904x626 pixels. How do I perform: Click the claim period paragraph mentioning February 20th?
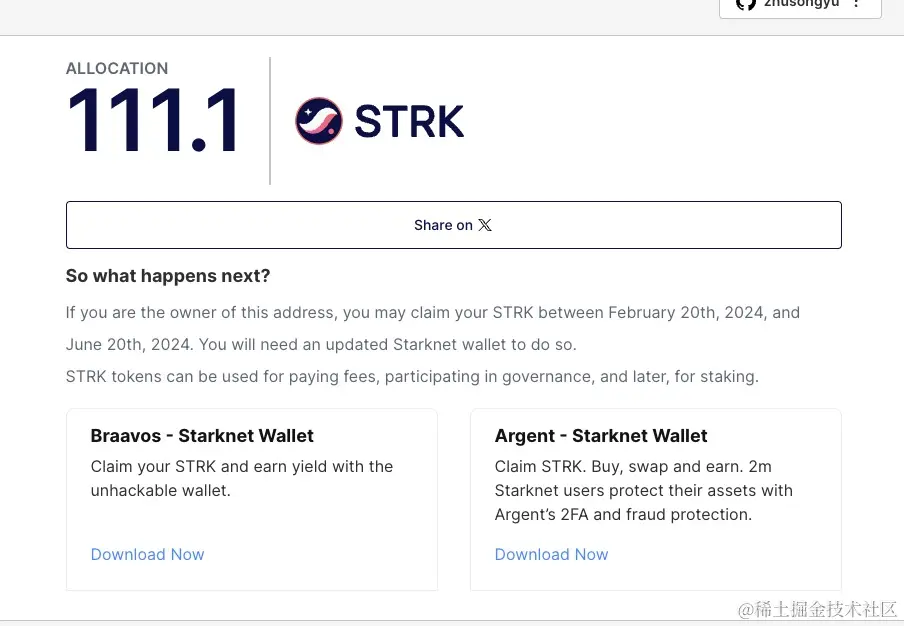coord(433,329)
